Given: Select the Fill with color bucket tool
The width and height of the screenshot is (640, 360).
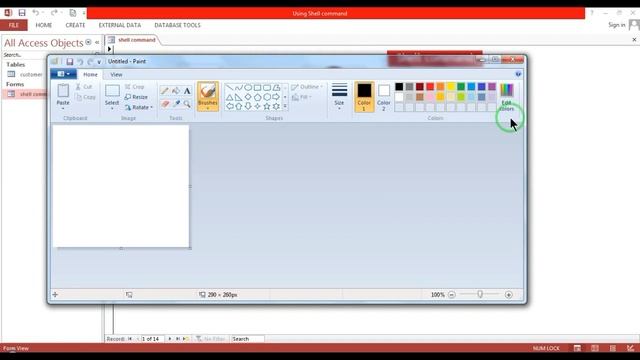Looking at the screenshot, I should coord(176,91).
